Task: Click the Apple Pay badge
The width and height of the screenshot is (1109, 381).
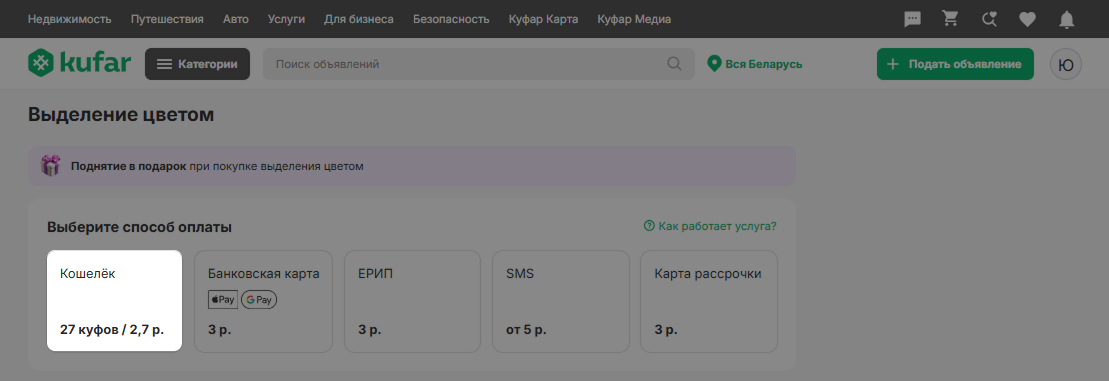Action: (223, 300)
